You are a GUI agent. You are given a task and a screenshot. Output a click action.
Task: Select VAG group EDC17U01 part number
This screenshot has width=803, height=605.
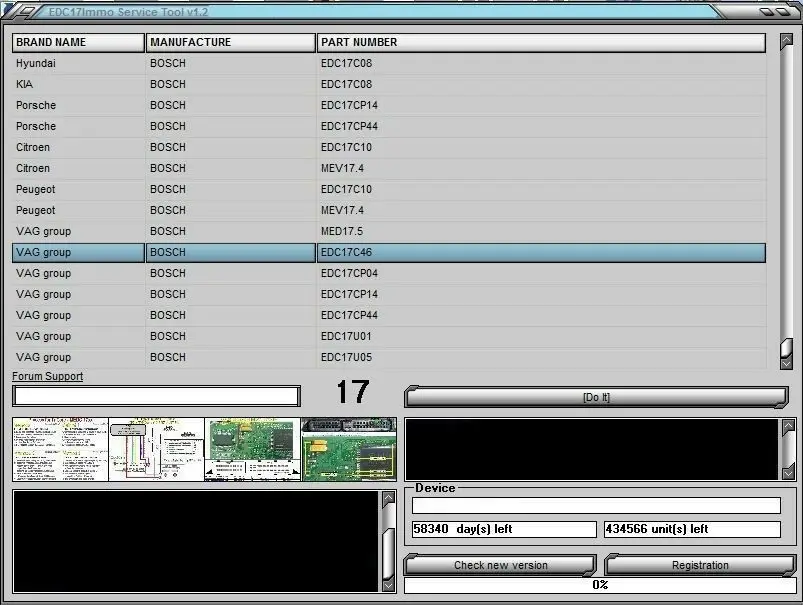pos(346,337)
